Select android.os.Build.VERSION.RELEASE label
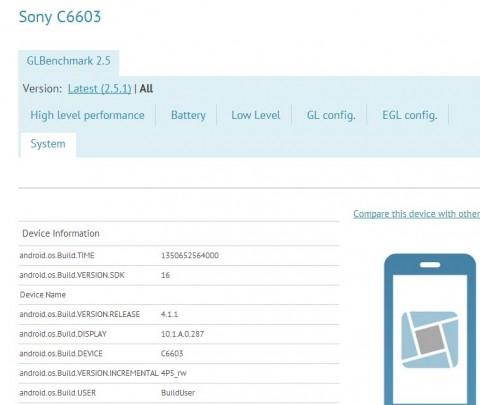480x405 pixels. click(x=80, y=314)
